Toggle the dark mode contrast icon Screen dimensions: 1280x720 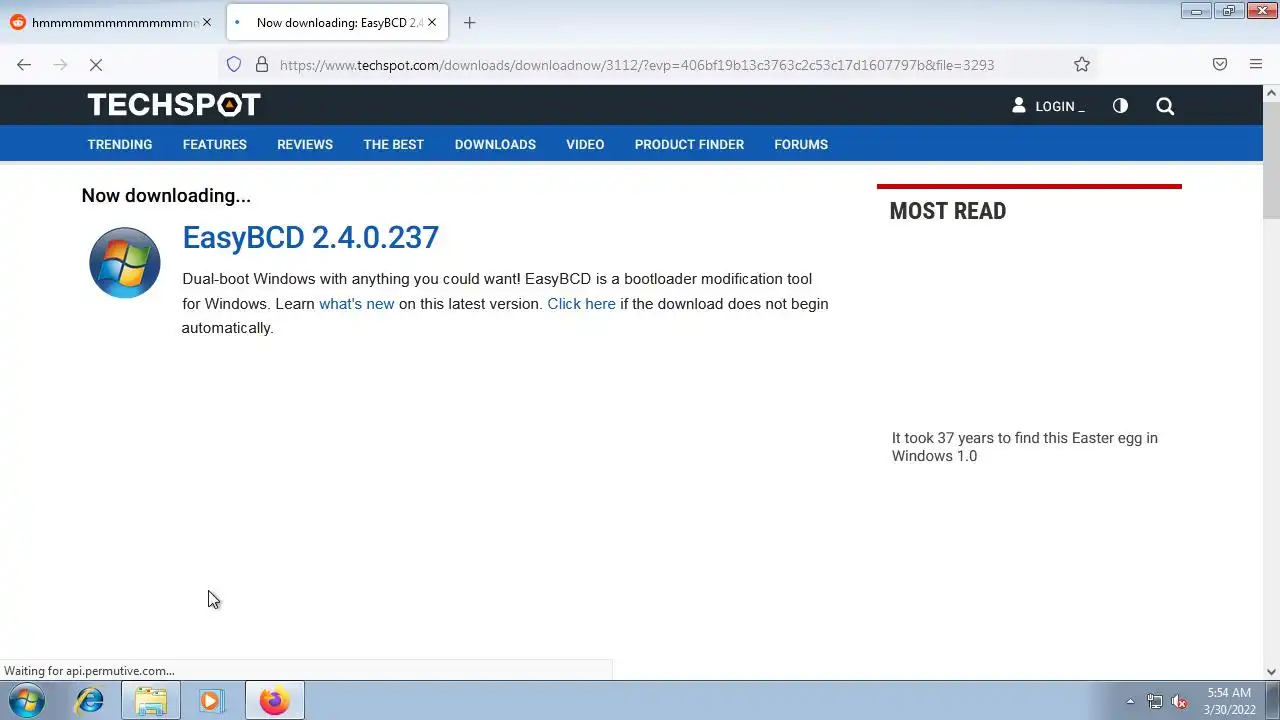coord(1120,106)
